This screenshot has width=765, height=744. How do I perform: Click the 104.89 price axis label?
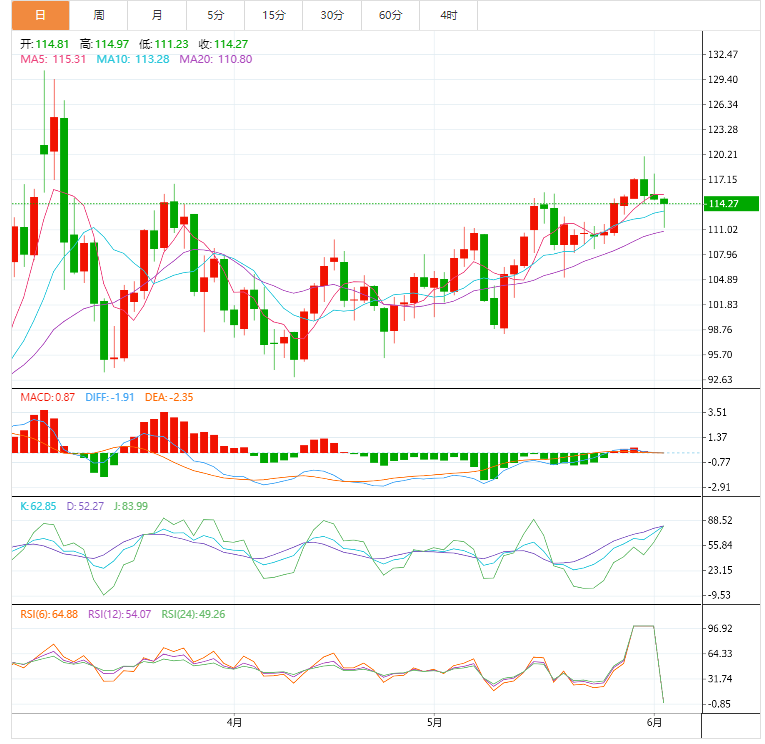723,280
